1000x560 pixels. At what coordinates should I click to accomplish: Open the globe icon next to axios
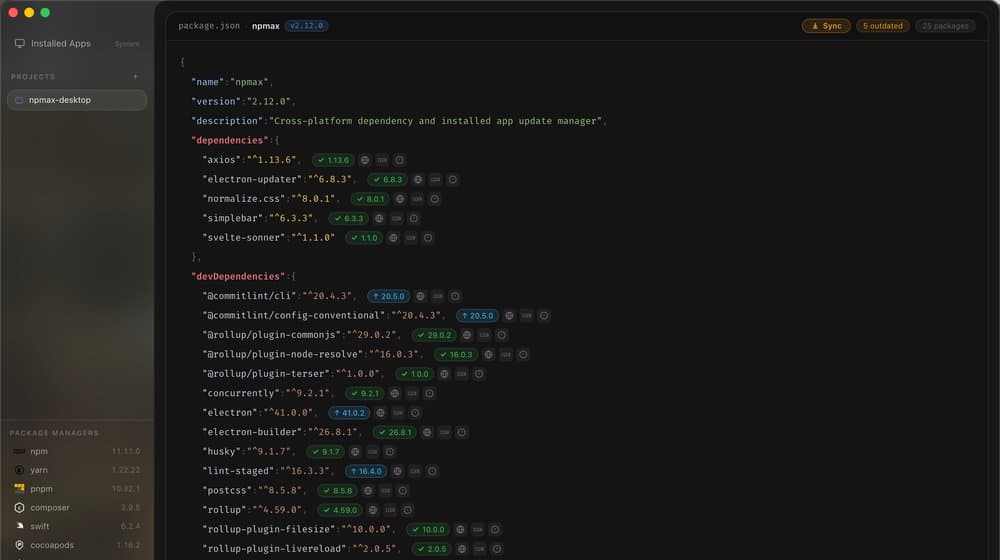(365, 160)
